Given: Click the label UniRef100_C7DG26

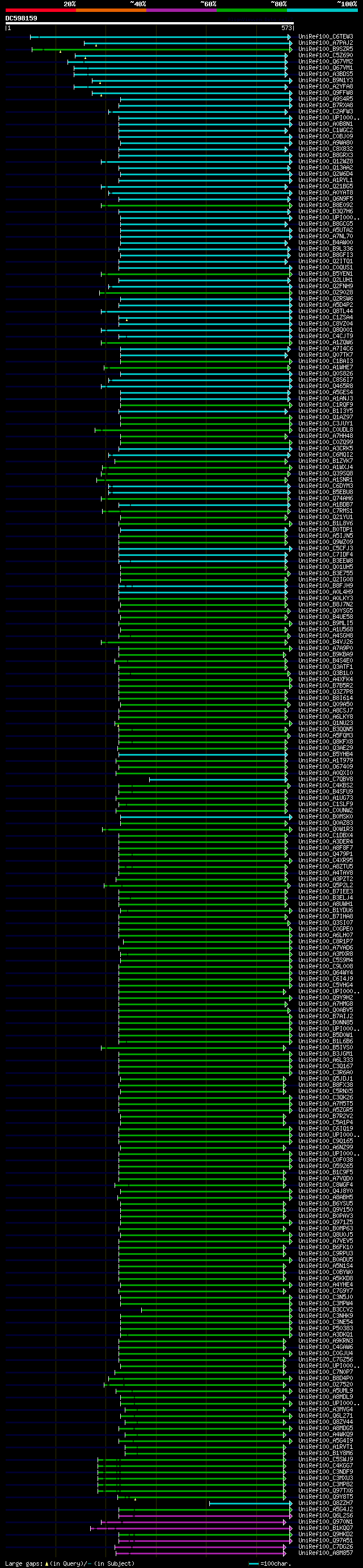Looking at the screenshot, I should [x=325, y=1546].
